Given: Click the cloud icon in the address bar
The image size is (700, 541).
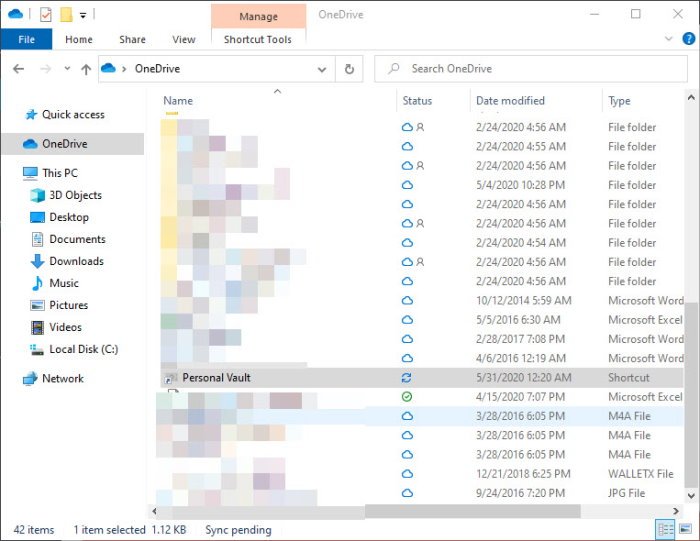Looking at the screenshot, I should [x=108, y=68].
